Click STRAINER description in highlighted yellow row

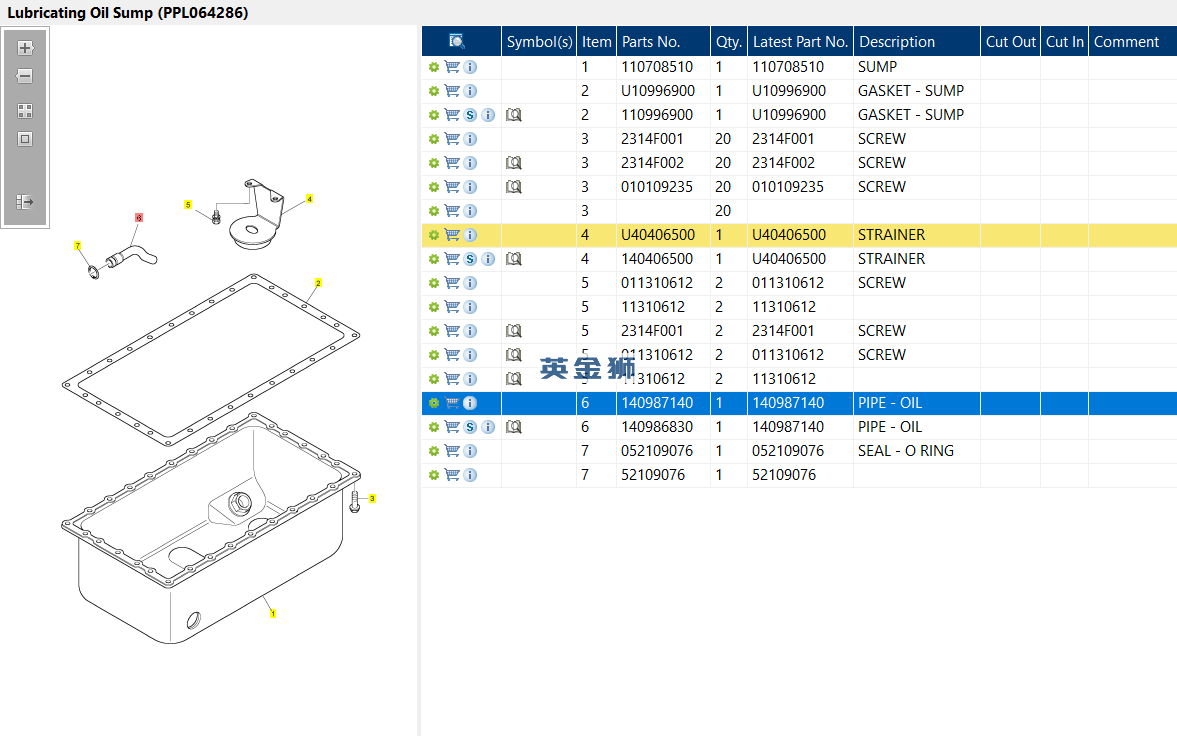click(x=892, y=235)
